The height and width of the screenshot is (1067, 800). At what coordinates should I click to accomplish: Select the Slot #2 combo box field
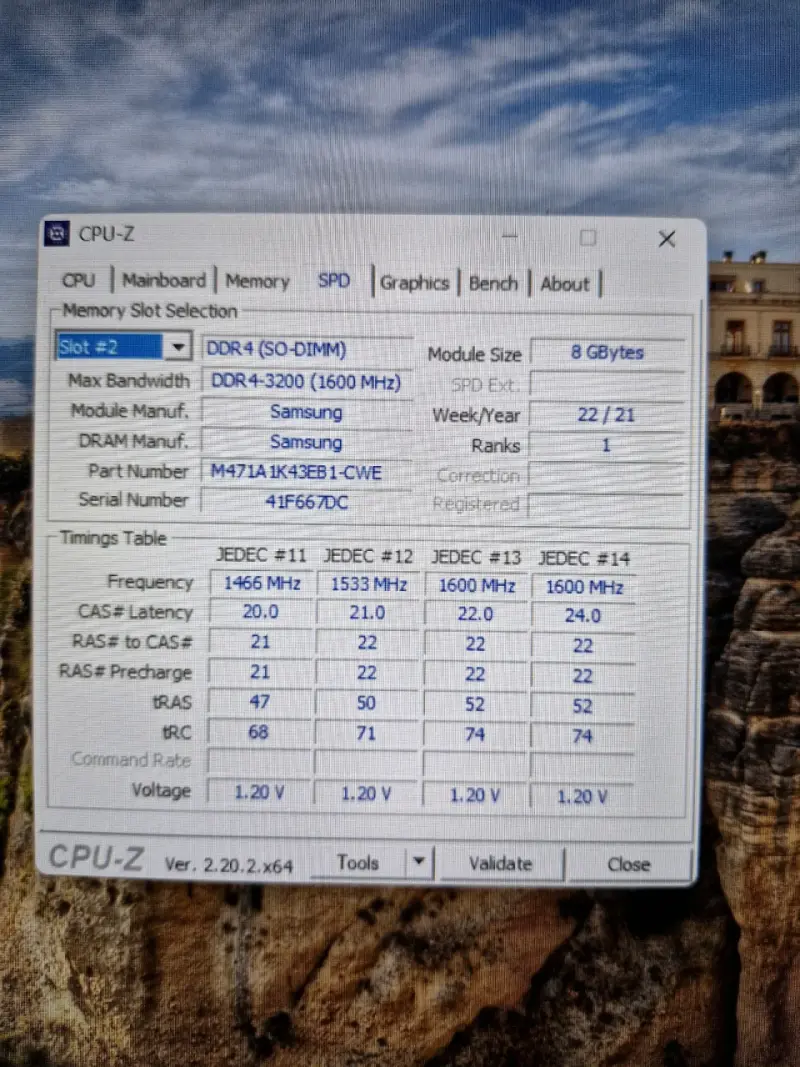(x=124, y=347)
